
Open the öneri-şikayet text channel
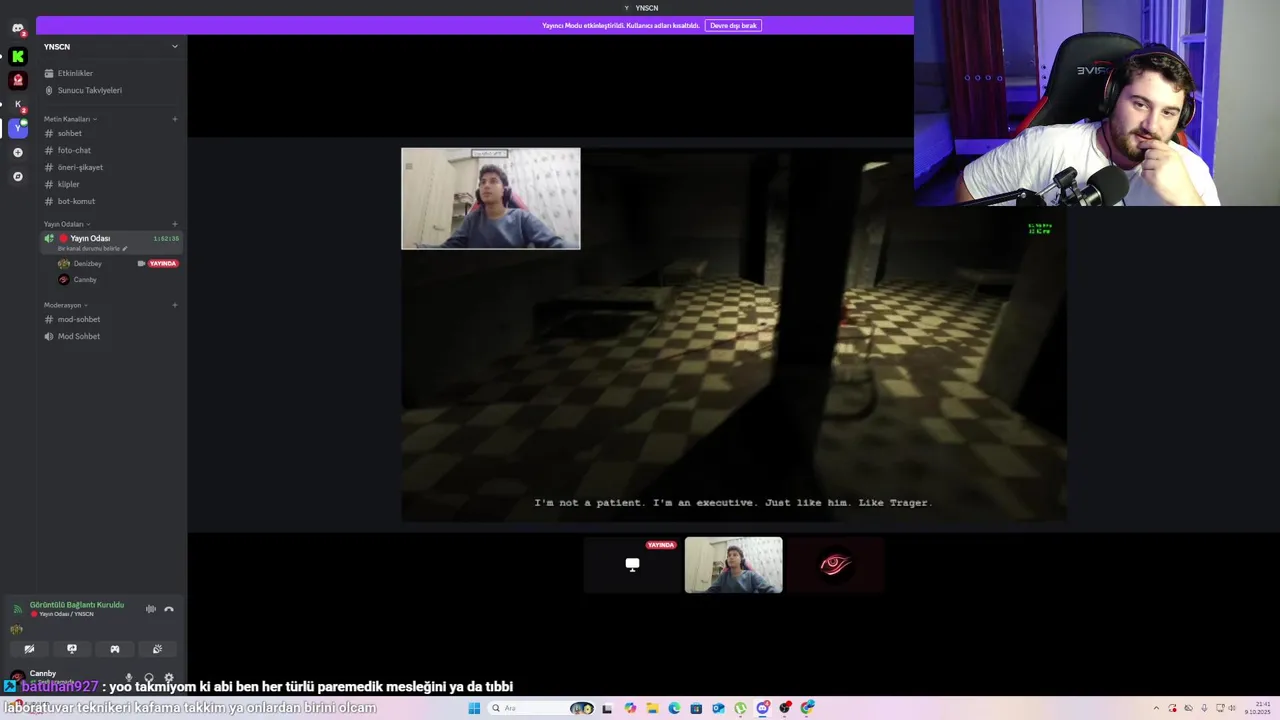(80, 167)
